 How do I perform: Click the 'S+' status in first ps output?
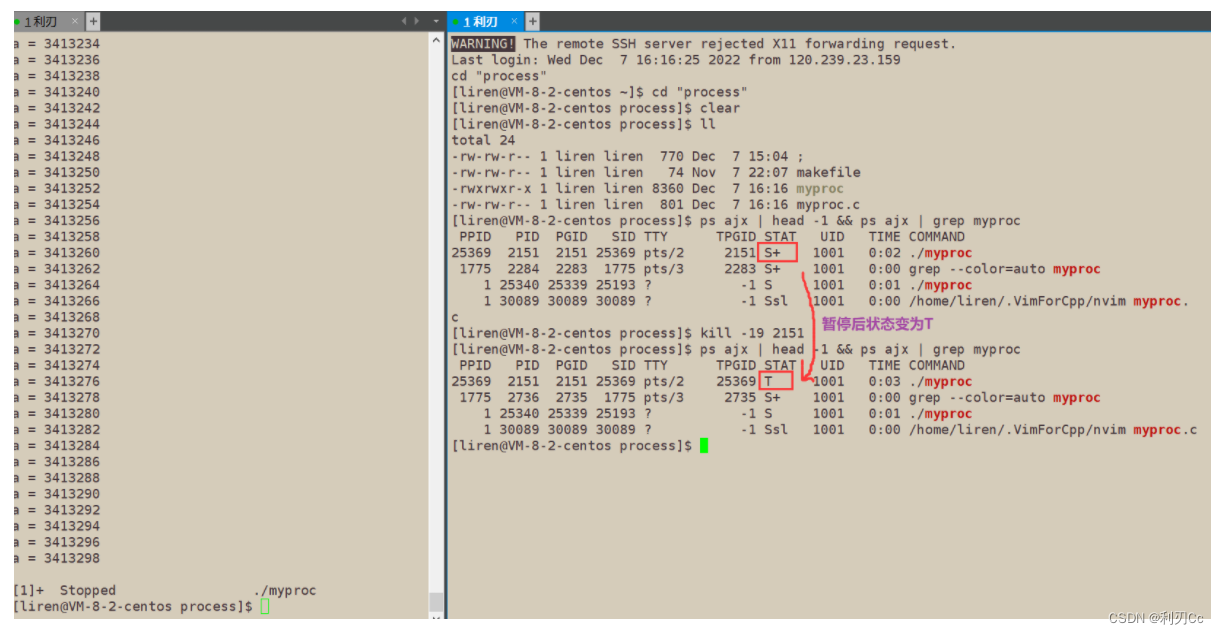772,253
